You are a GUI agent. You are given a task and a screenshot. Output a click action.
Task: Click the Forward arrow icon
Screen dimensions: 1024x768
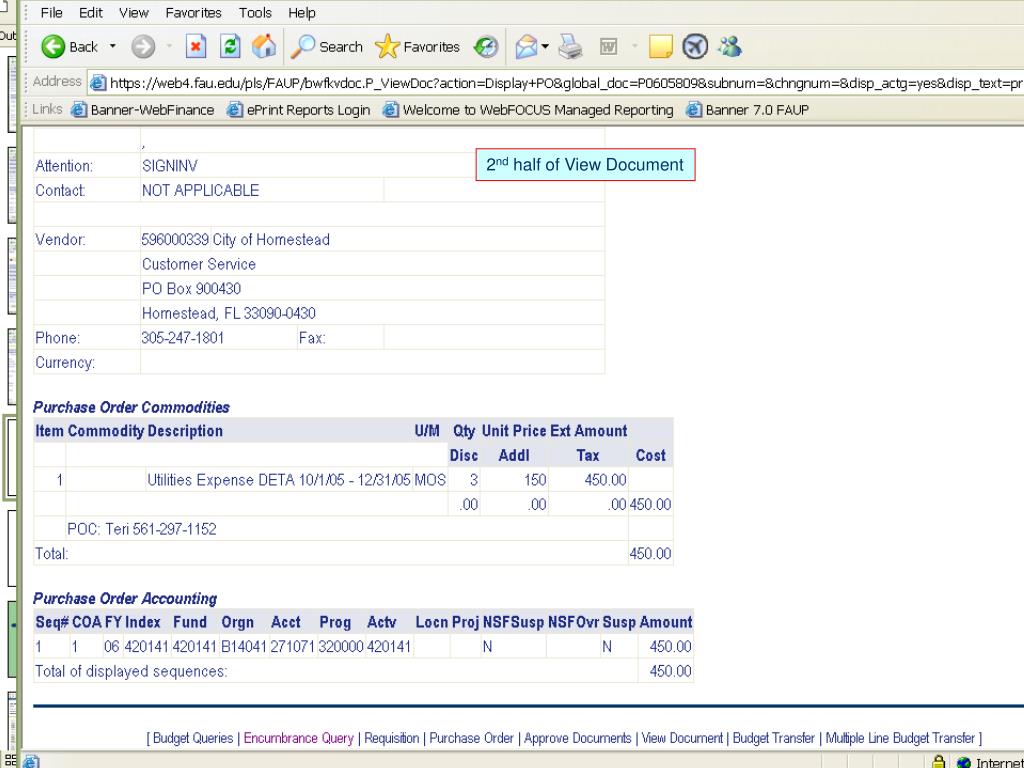pyautogui.click(x=143, y=47)
